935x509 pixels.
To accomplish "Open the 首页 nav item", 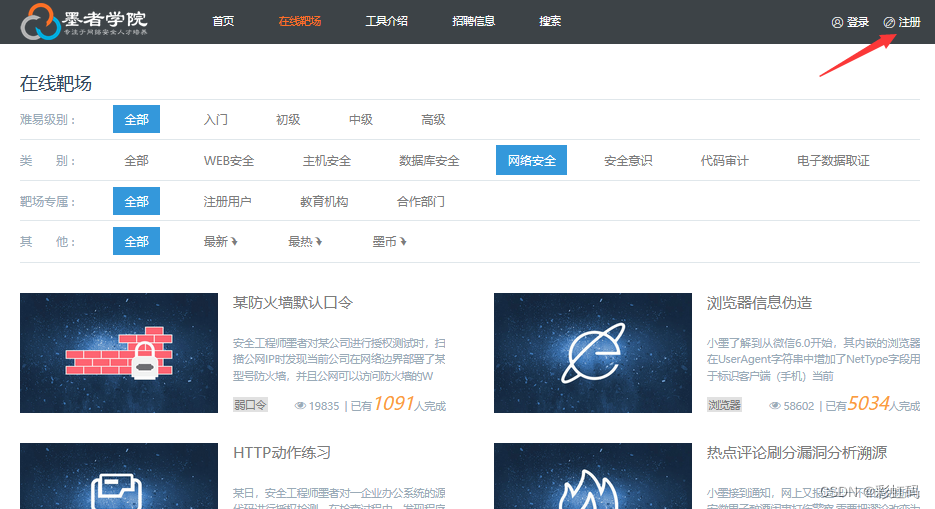I will click(x=223, y=21).
